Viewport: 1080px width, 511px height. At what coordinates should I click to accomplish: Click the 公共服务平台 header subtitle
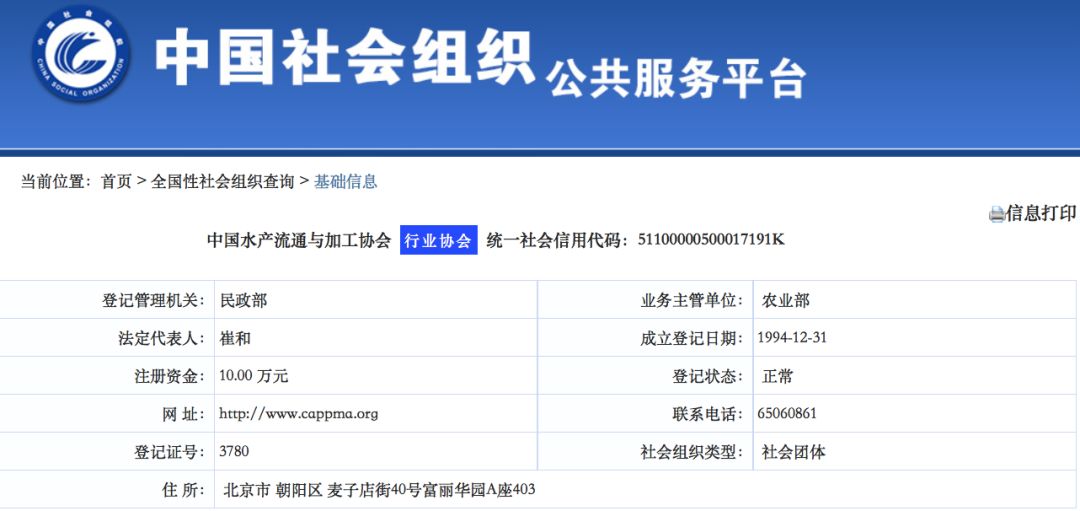677,78
